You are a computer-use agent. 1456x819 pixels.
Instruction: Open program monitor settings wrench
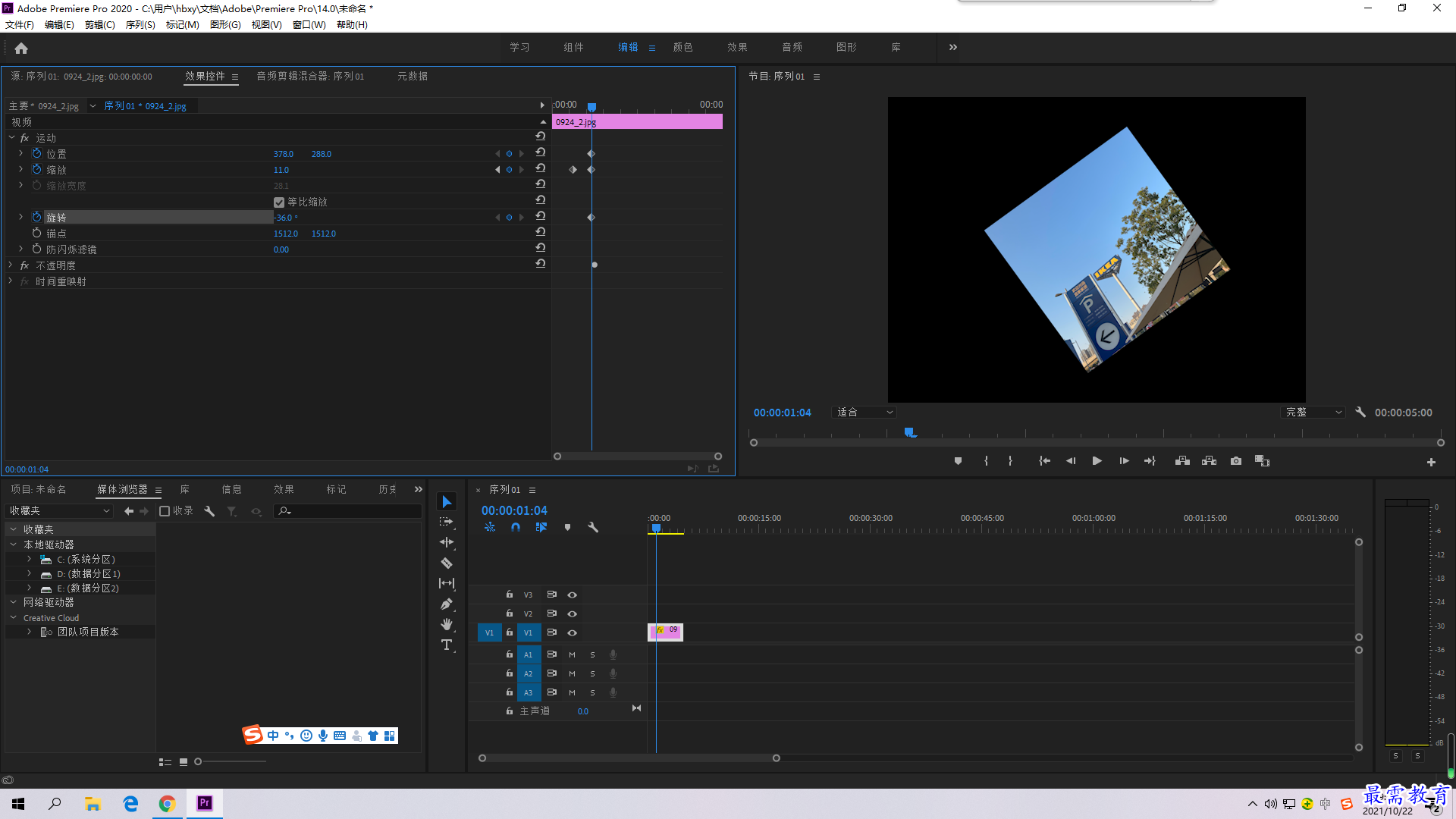(1360, 413)
